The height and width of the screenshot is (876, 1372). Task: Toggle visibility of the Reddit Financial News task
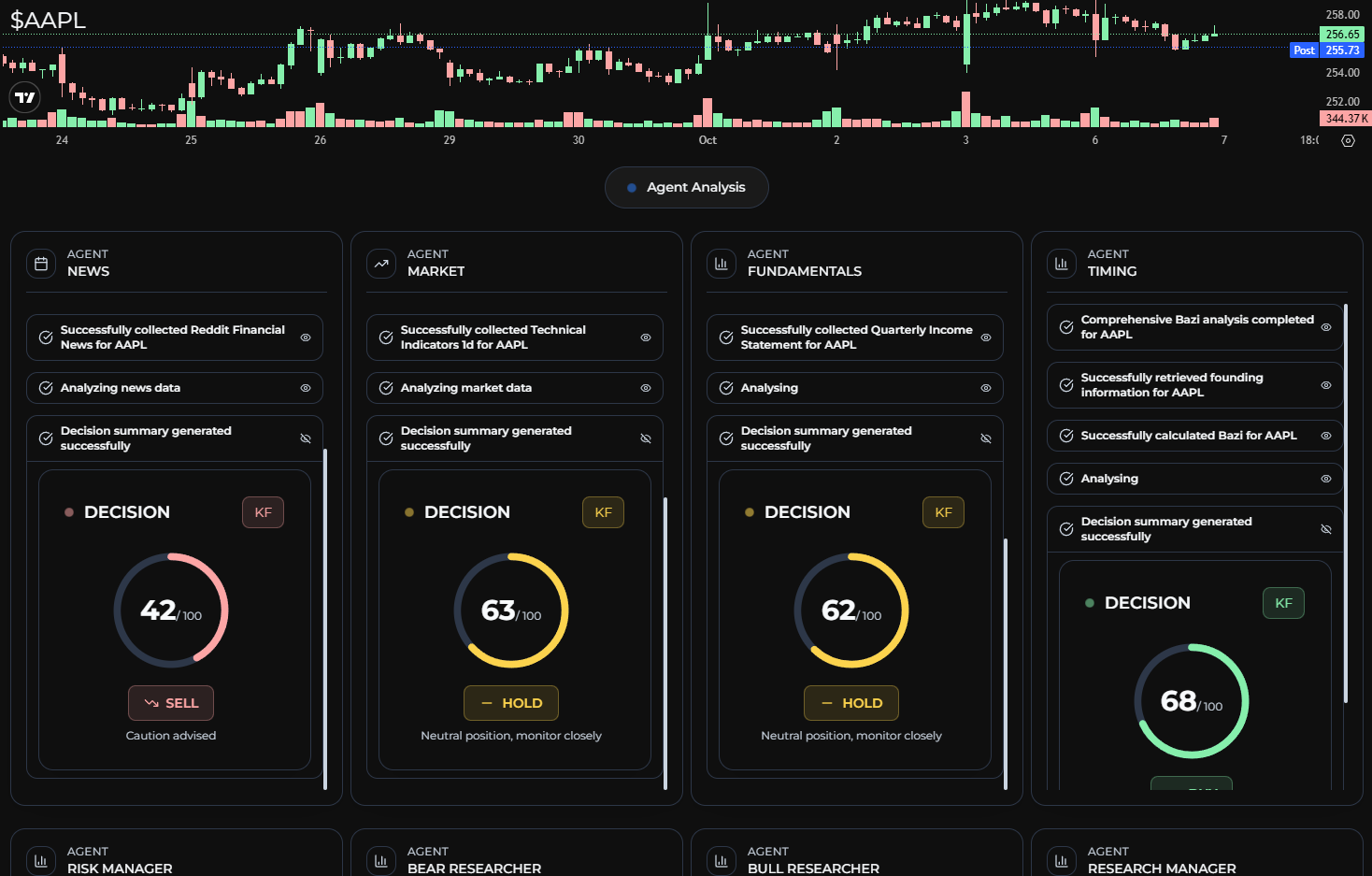click(306, 337)
